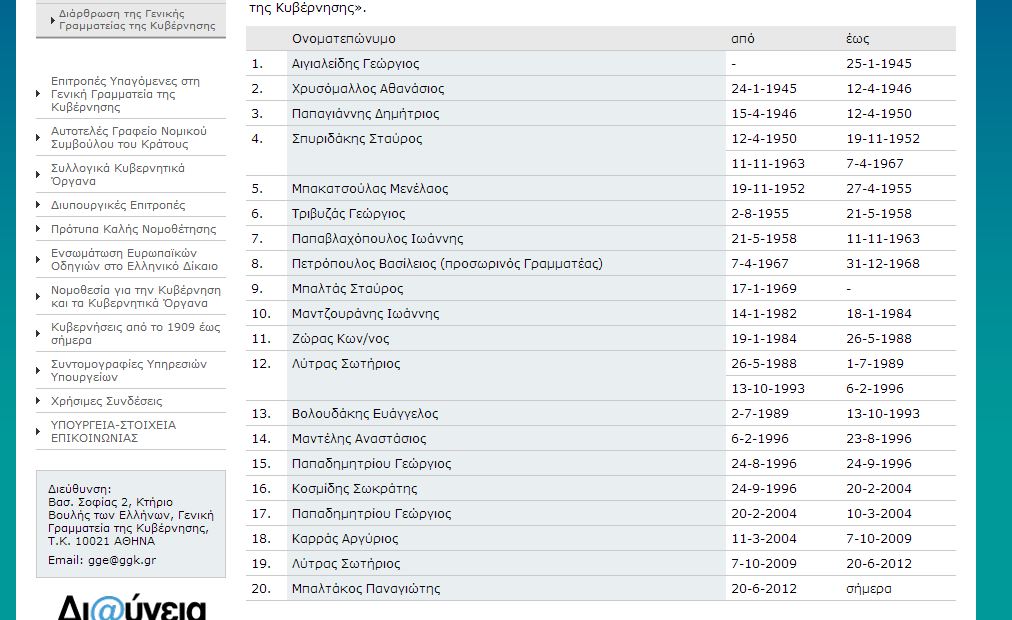Click arrow beside Χρήσιμες Συνδέσεις
The image size is (1012, 620).
40,402
